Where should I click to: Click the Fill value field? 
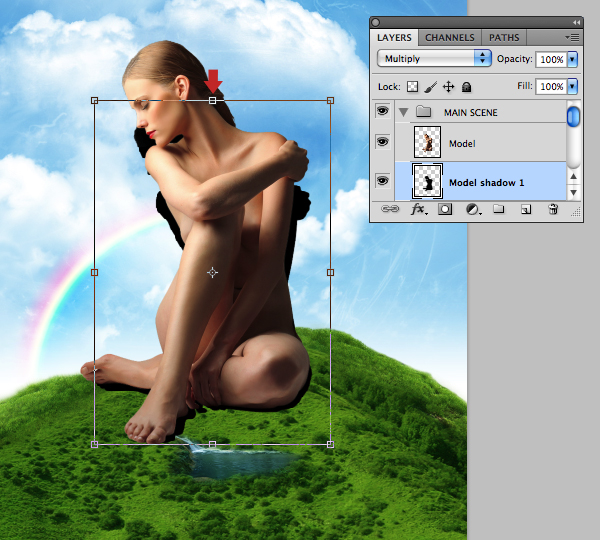tap(551, 86)
